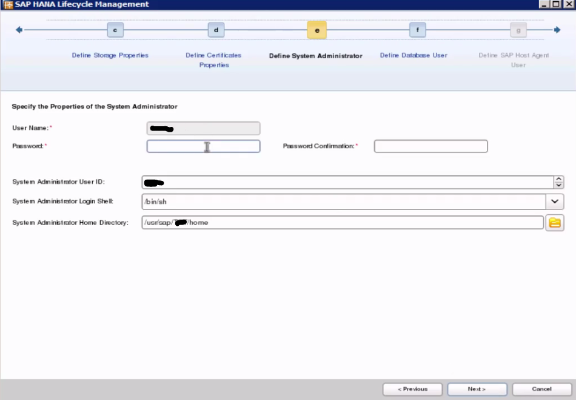Image resolution: width=576 pixels, height=400 pixels.
Task: Go back with the Previous button
Action: (x=413, y=389)
